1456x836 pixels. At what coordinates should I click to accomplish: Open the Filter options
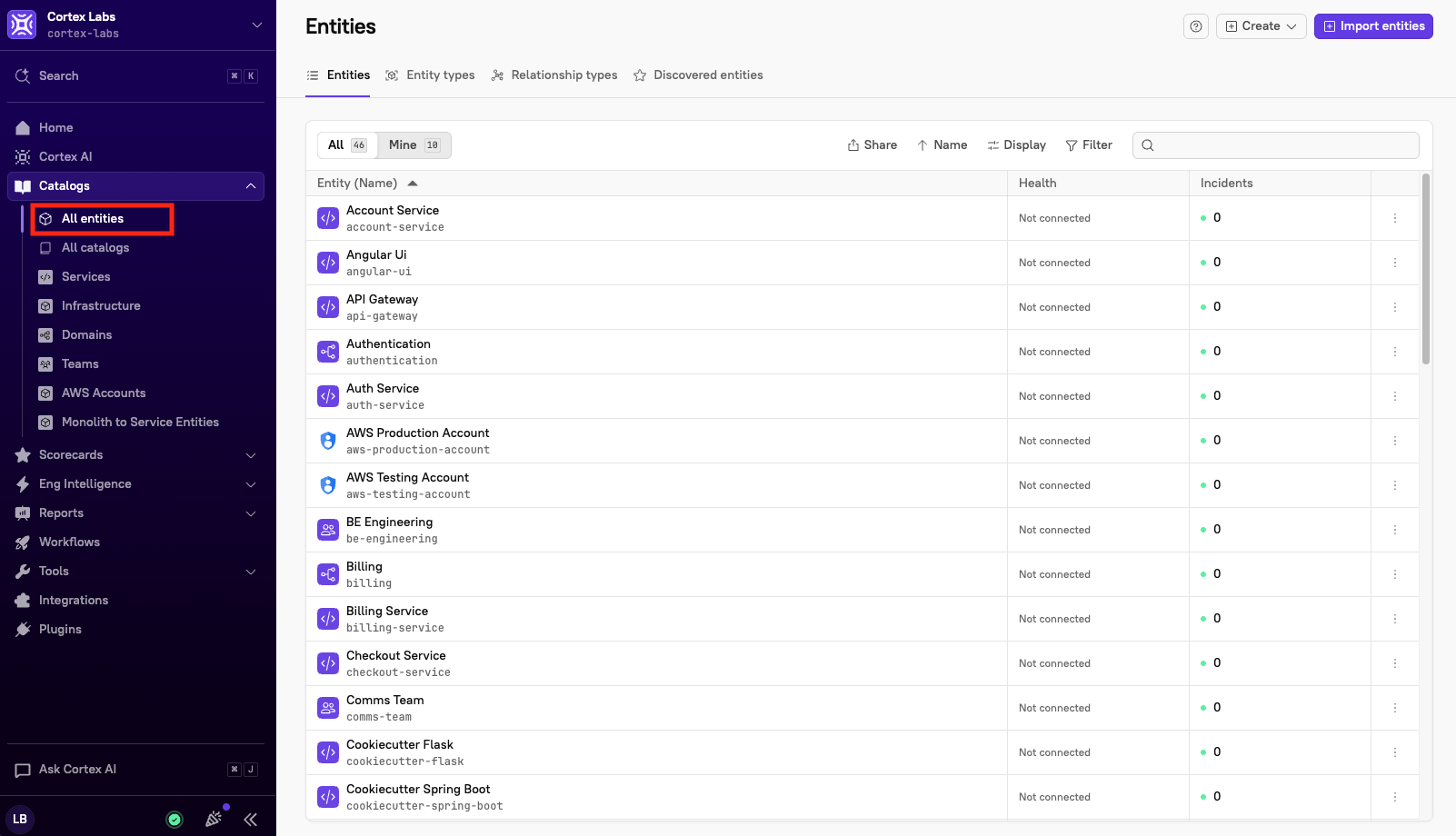pyautogui.click(x=1089, y=145)
